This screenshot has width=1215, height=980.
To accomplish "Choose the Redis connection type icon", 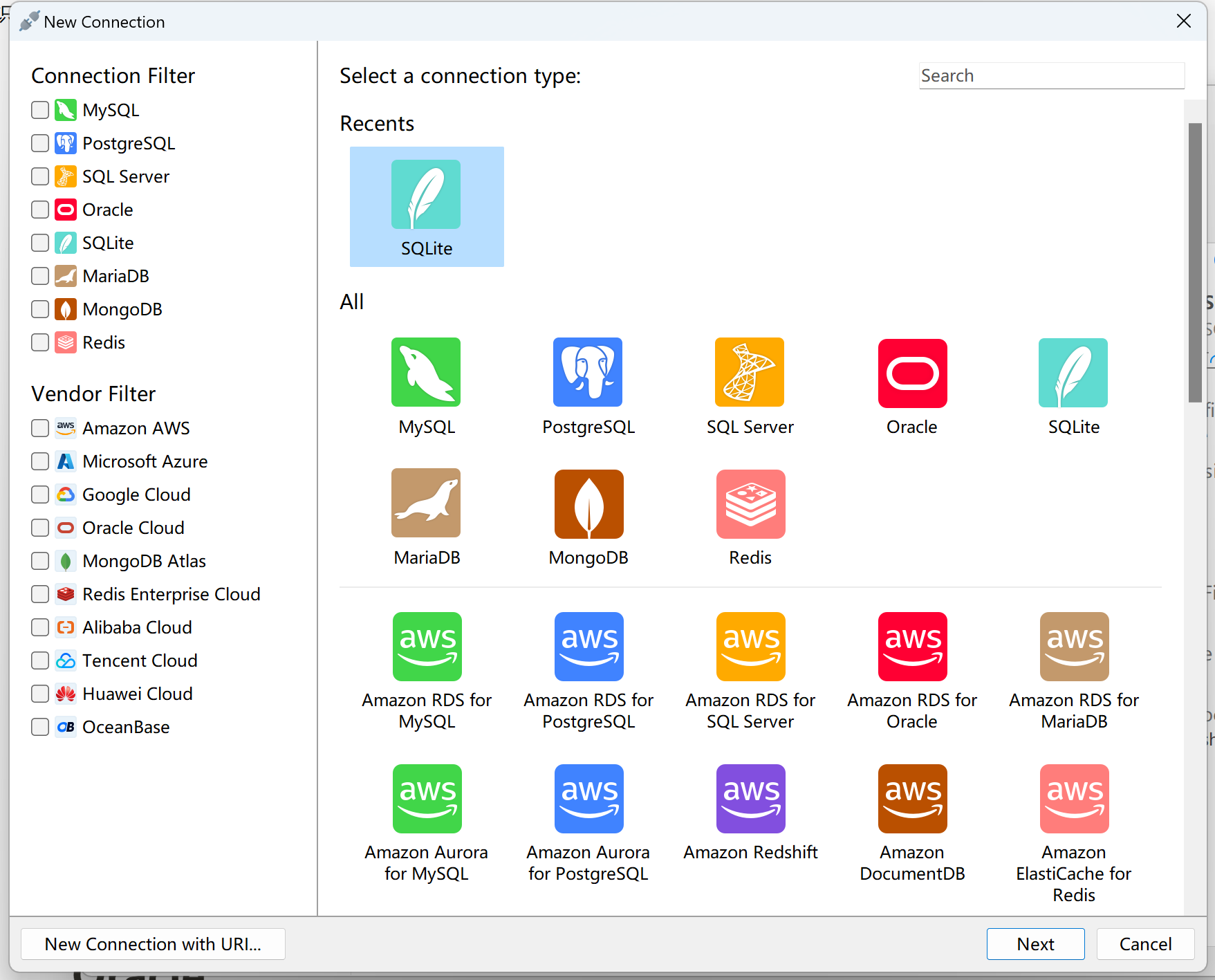I will coord(751,504).
